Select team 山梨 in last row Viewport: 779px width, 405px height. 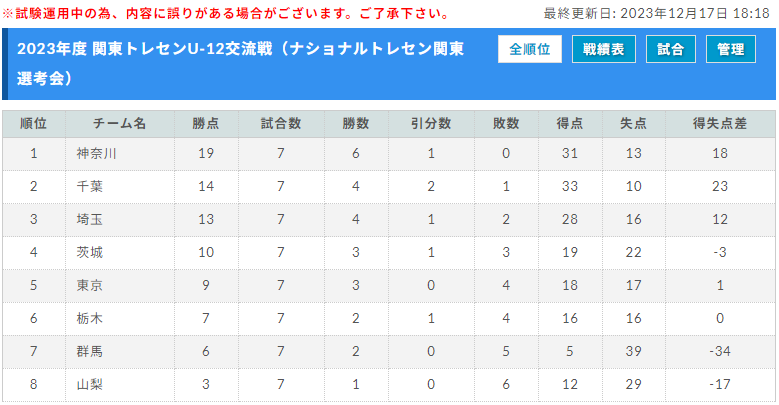[89, 384]
